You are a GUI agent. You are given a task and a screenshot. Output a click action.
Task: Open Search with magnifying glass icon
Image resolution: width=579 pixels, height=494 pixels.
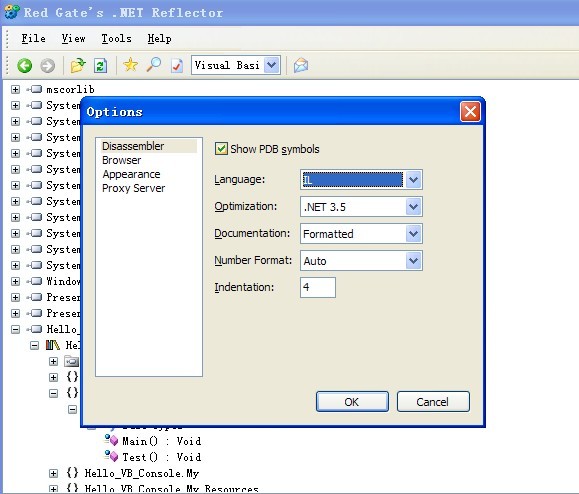click(x=154, y=65)
